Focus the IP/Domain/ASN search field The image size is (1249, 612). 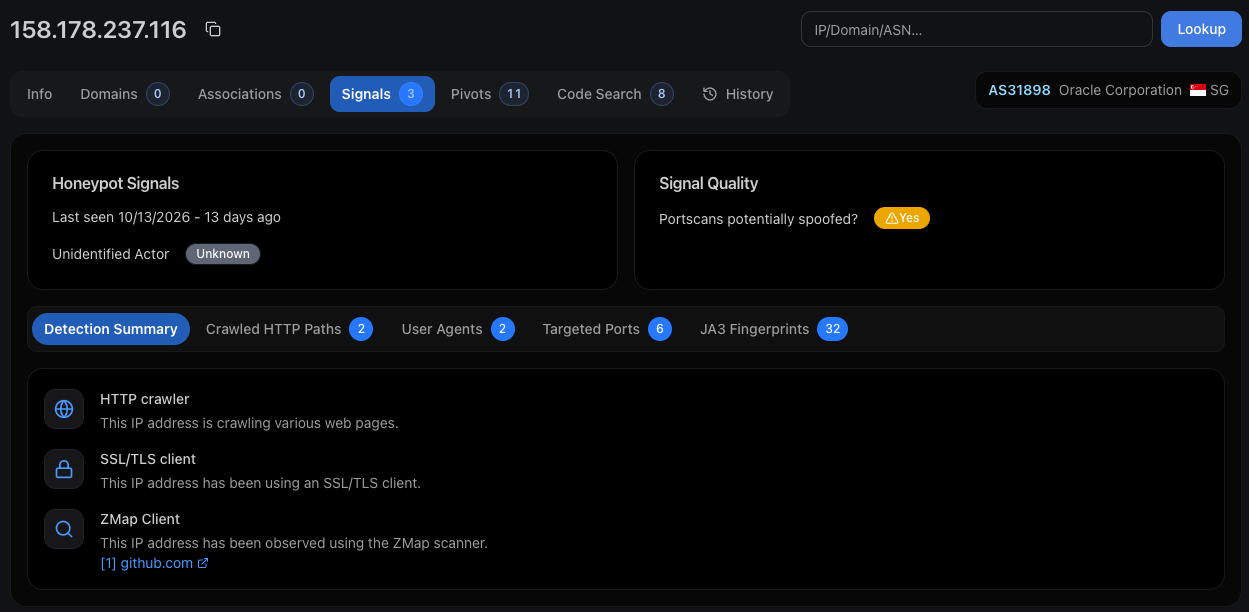point(977,29)
